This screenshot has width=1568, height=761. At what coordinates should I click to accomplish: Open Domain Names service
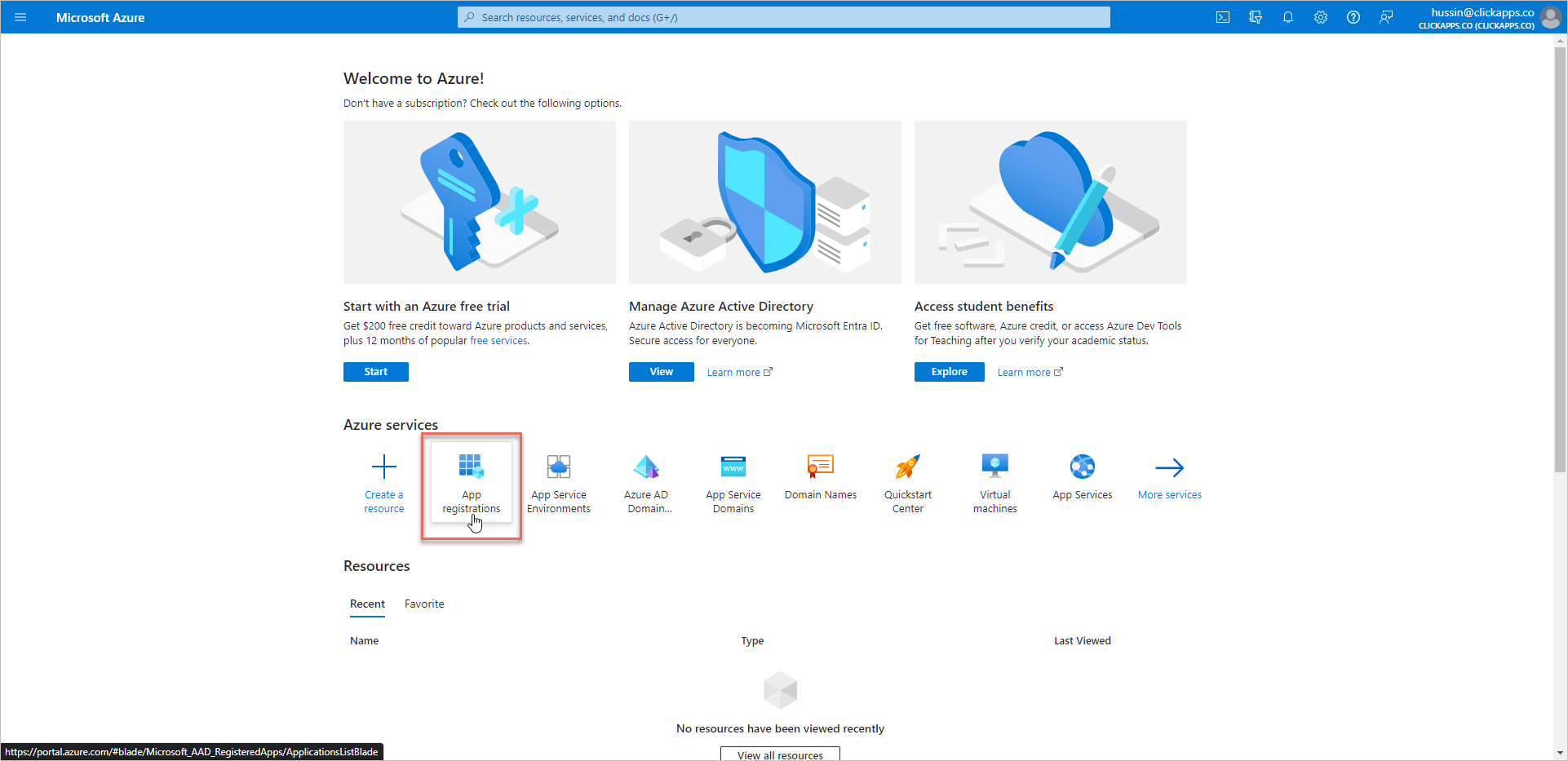(820, 478)
